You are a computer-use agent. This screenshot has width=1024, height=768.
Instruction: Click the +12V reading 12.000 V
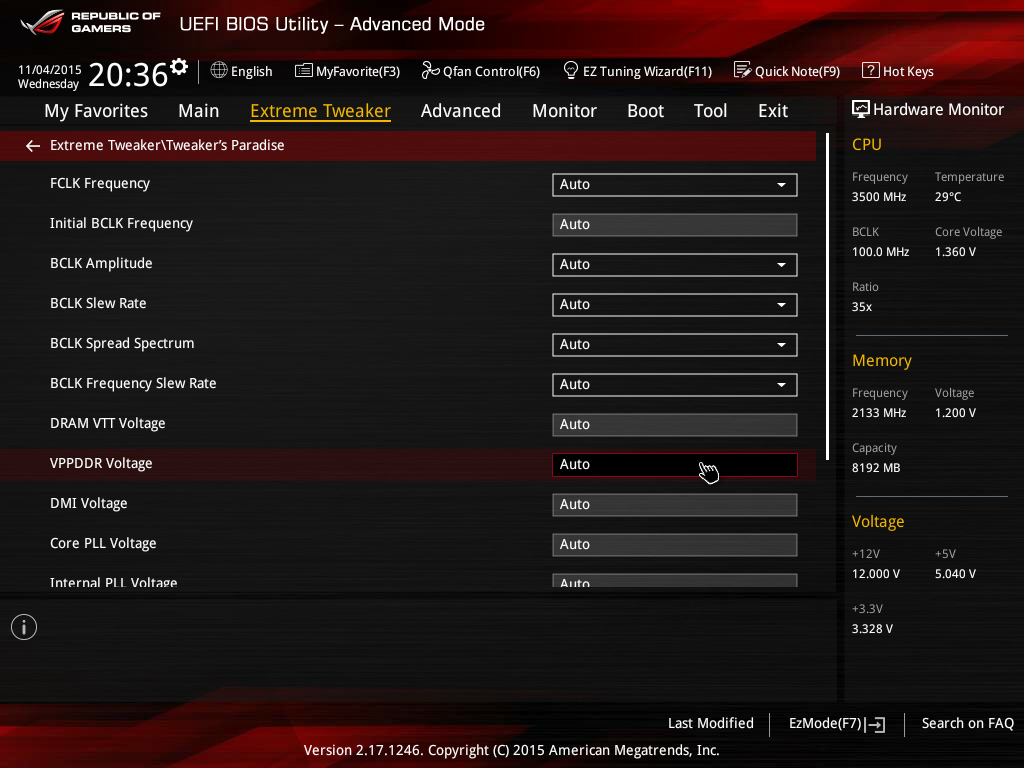pos(876,573)
